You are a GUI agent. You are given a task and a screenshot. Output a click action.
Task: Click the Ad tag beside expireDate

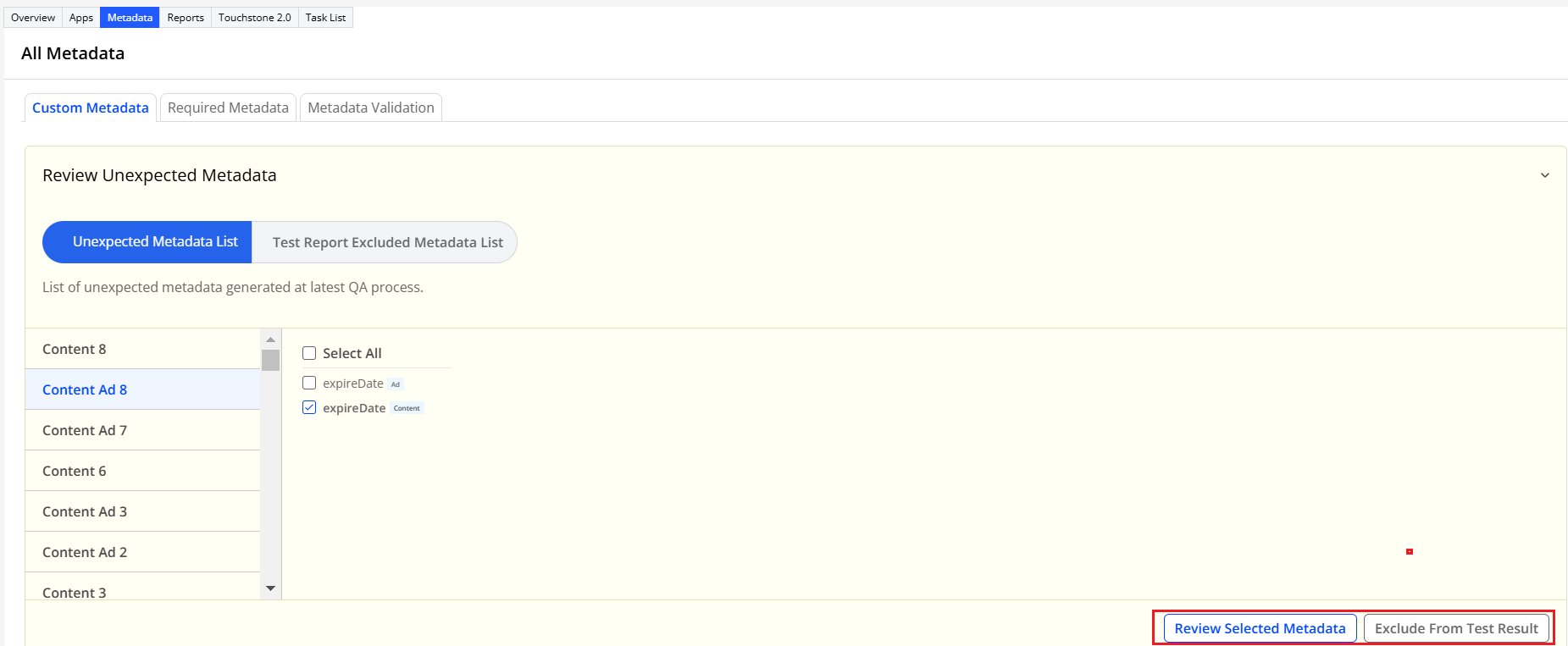[396, 384]
